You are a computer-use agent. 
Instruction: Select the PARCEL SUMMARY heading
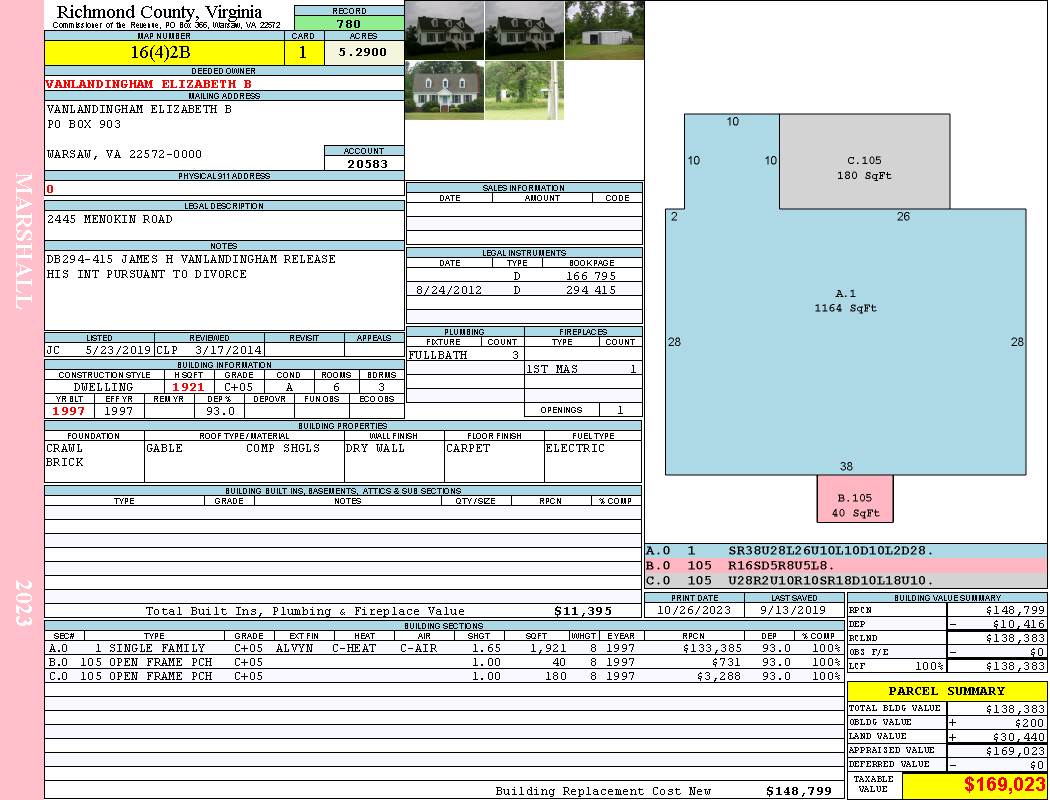coord(946,691)
